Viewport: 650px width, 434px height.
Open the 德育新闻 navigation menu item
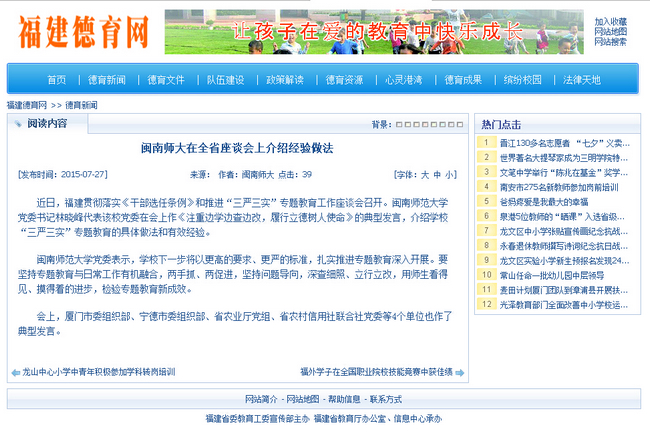pos(107,79)
